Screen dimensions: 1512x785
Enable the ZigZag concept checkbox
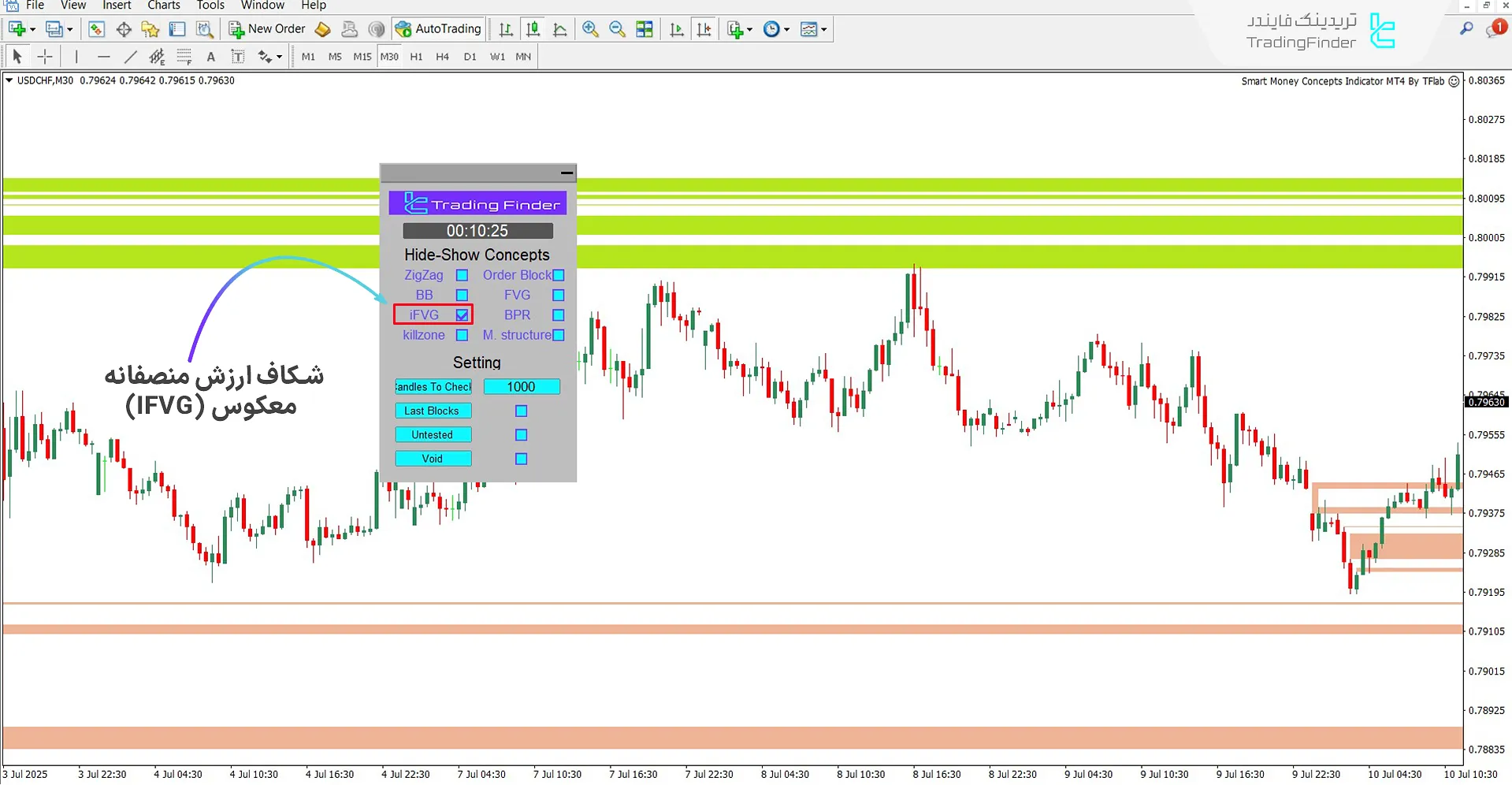point(463,275)
